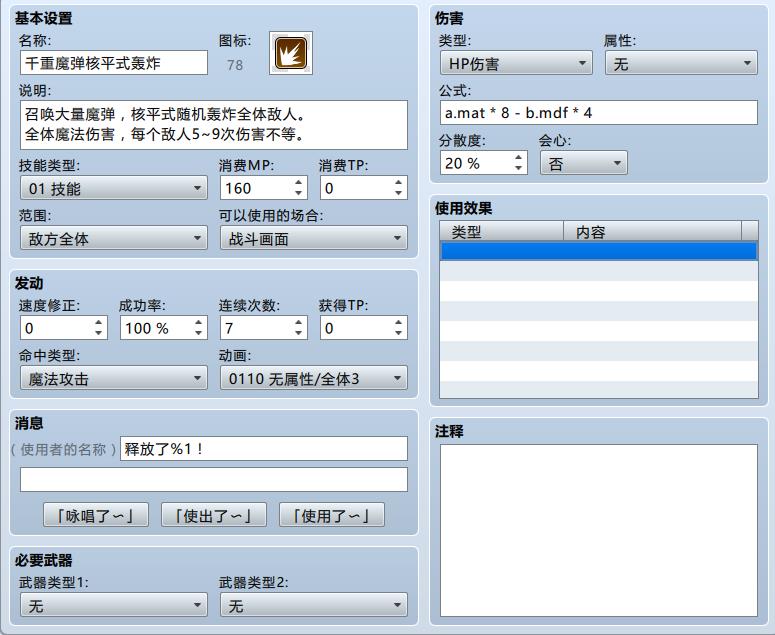Click the 说明 description text box
The width and height of the screenshot is (775, 635).
(x=214, y=125)
